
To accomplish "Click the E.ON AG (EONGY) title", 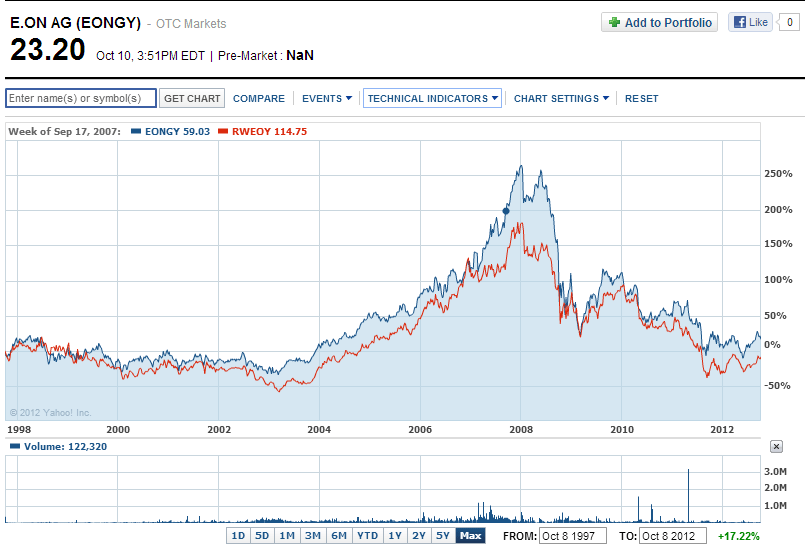I will [75, 23].
